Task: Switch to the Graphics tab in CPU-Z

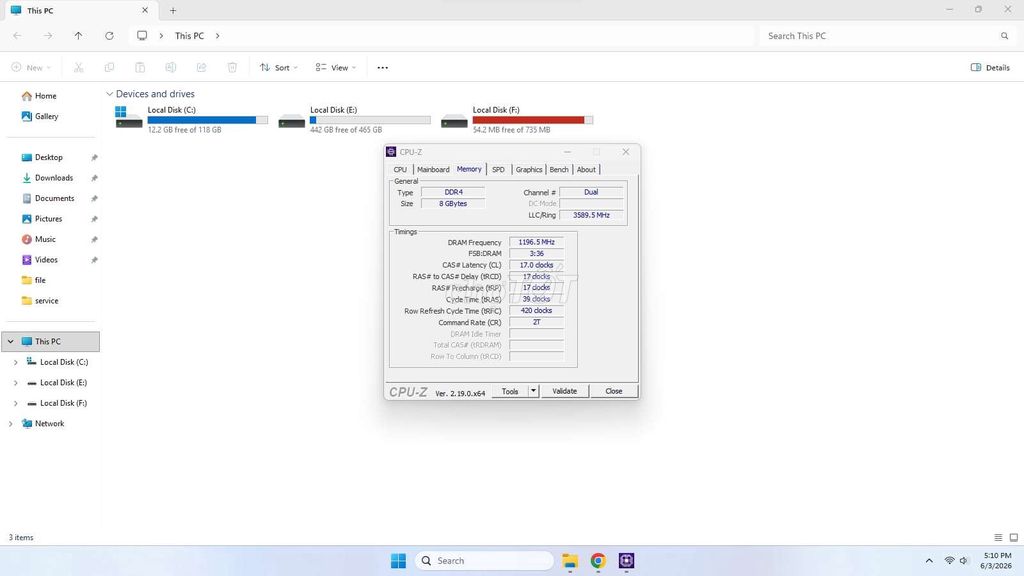Action: pyautogui.click(x=529, y=169)
